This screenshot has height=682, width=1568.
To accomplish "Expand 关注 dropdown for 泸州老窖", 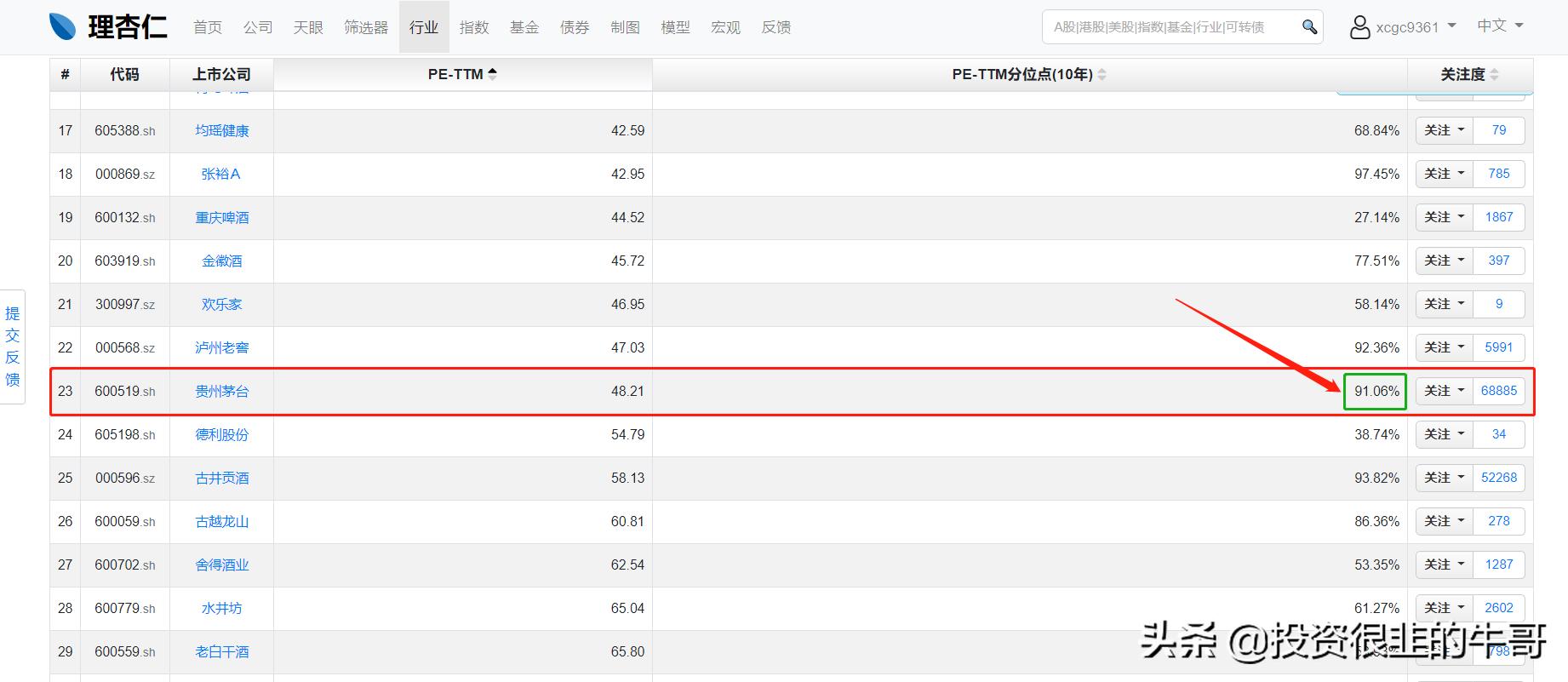I will point(1445,347).
